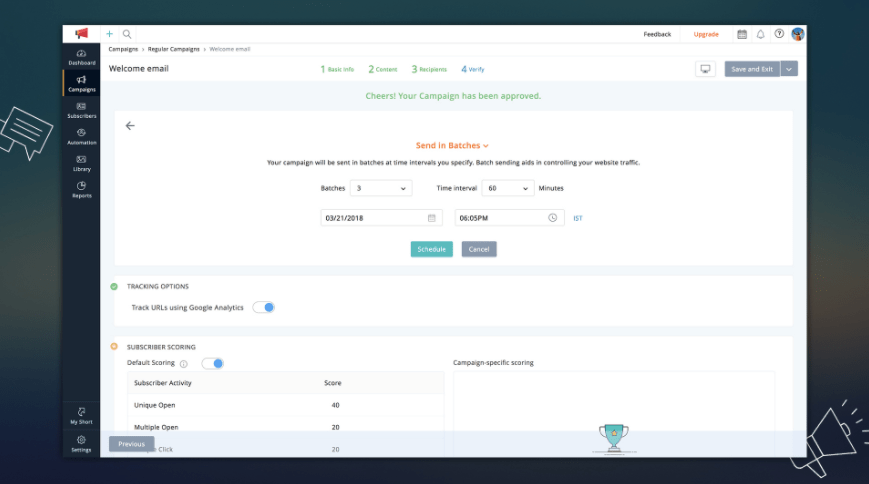Click the Multiple Open activity row

coord(286,427)
